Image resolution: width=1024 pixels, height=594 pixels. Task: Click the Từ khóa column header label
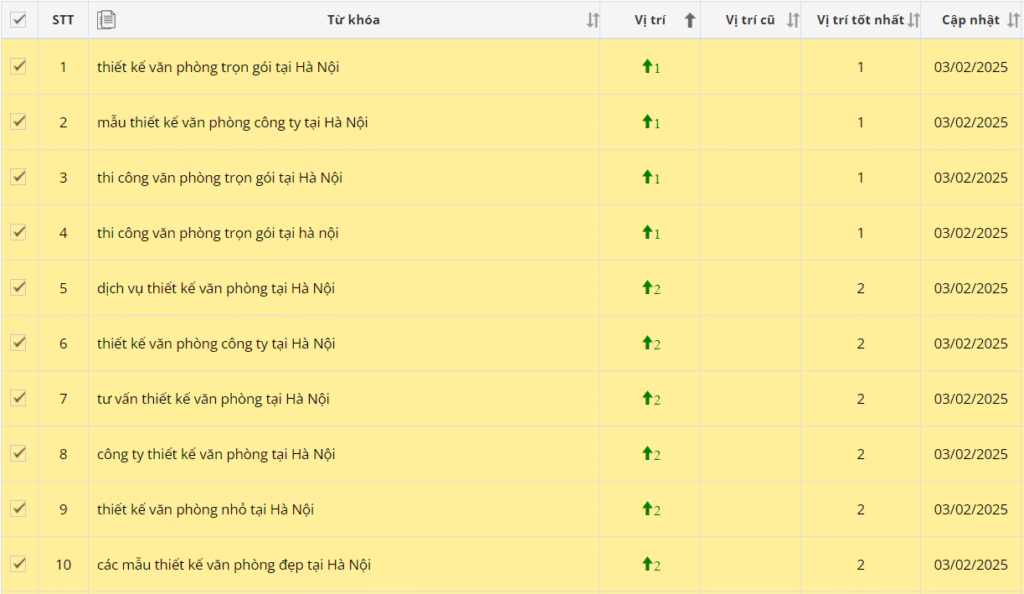coord(353,20)
